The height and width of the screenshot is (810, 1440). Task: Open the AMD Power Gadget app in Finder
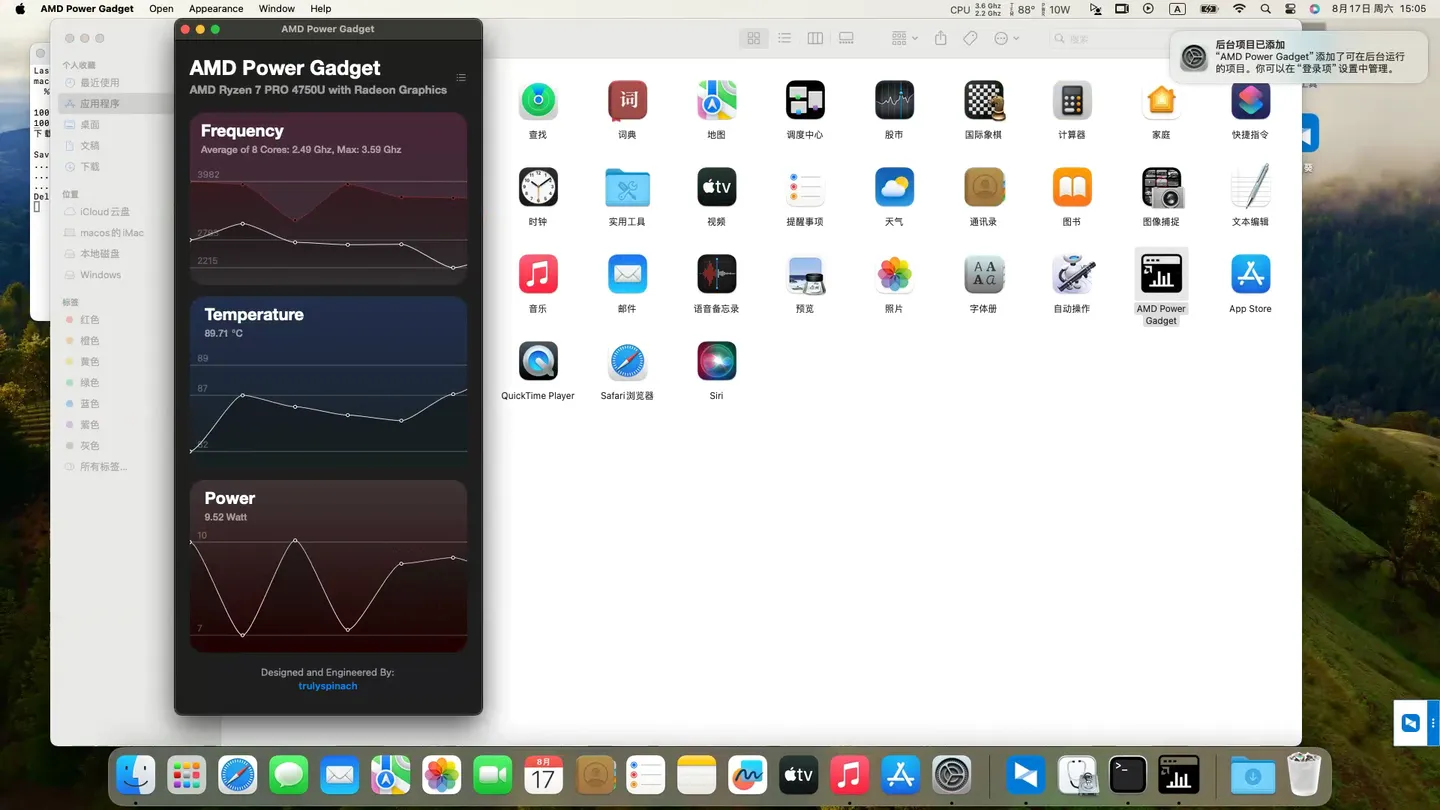pyautogui.click(x=1161, y=274)
